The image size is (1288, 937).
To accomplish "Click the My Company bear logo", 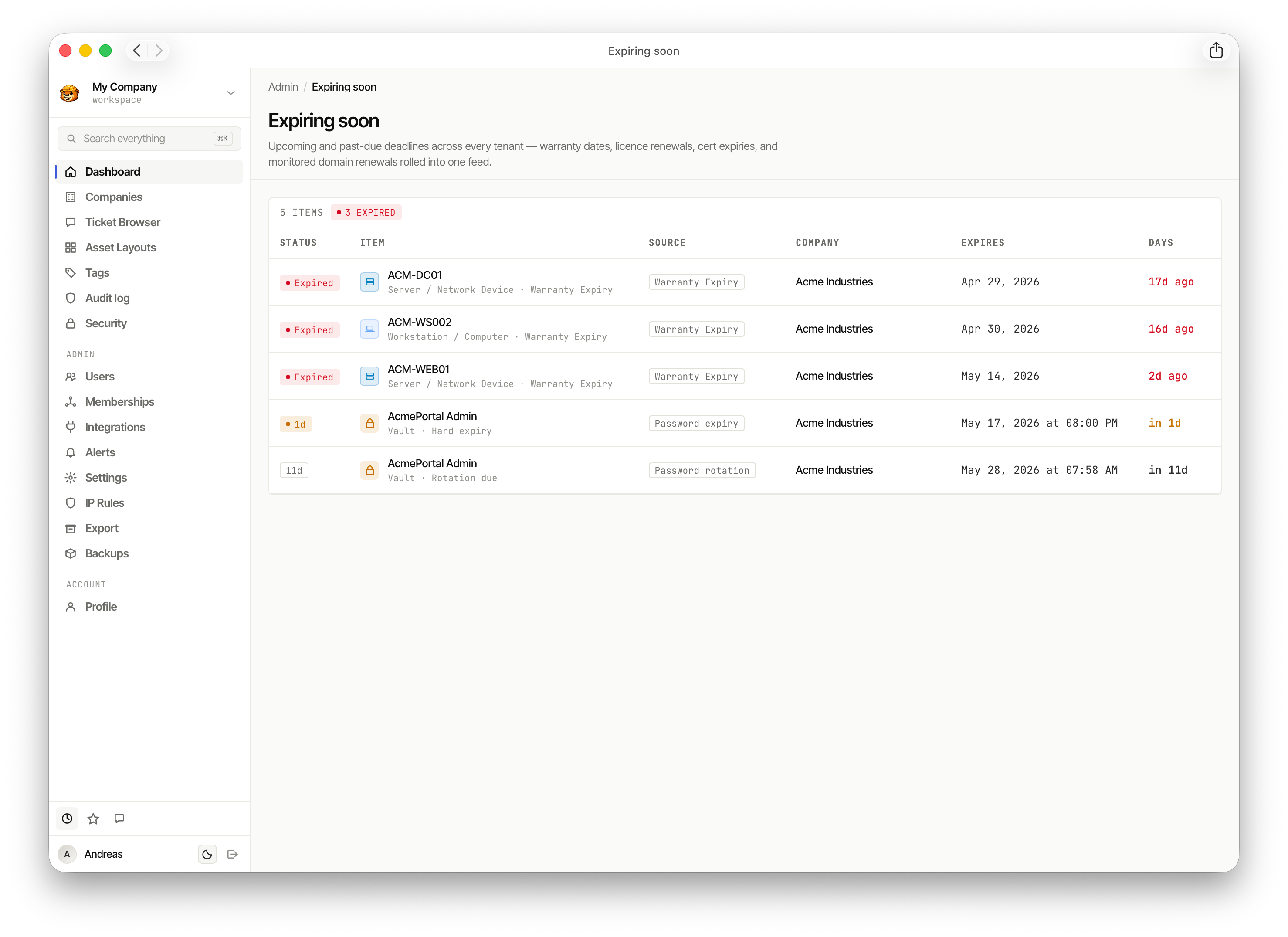I will pyautogui.click(x=70, y=92).
